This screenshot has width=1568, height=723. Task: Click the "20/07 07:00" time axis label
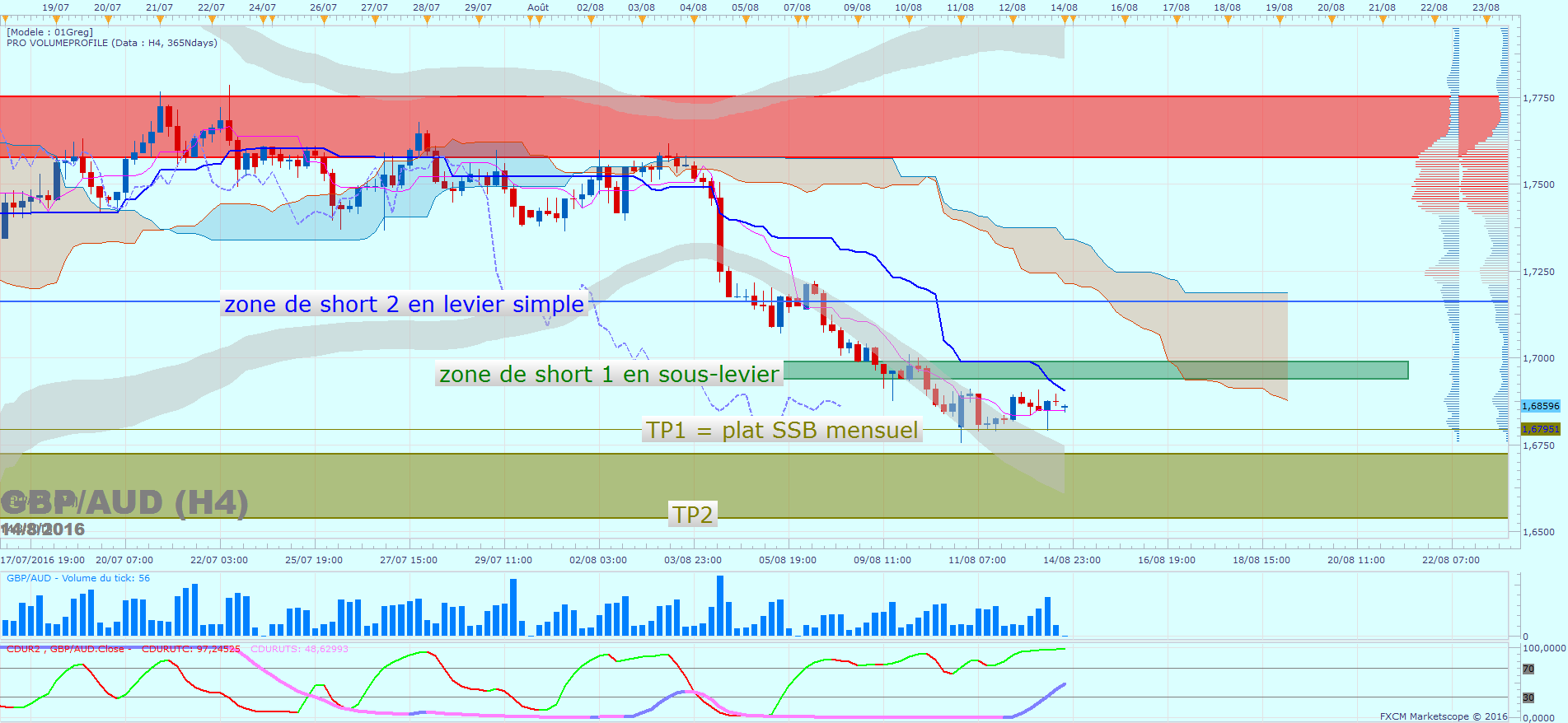(124, 560)
